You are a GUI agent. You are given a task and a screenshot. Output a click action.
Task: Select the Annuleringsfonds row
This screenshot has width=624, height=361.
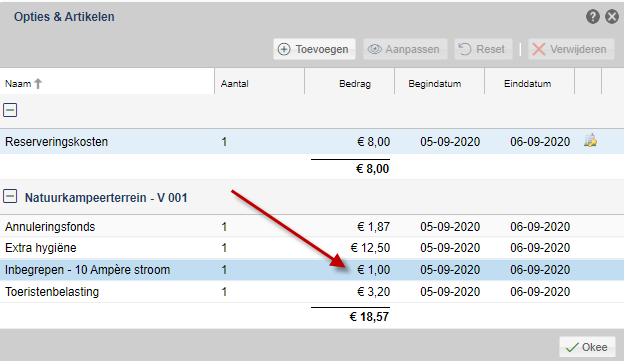312,226
